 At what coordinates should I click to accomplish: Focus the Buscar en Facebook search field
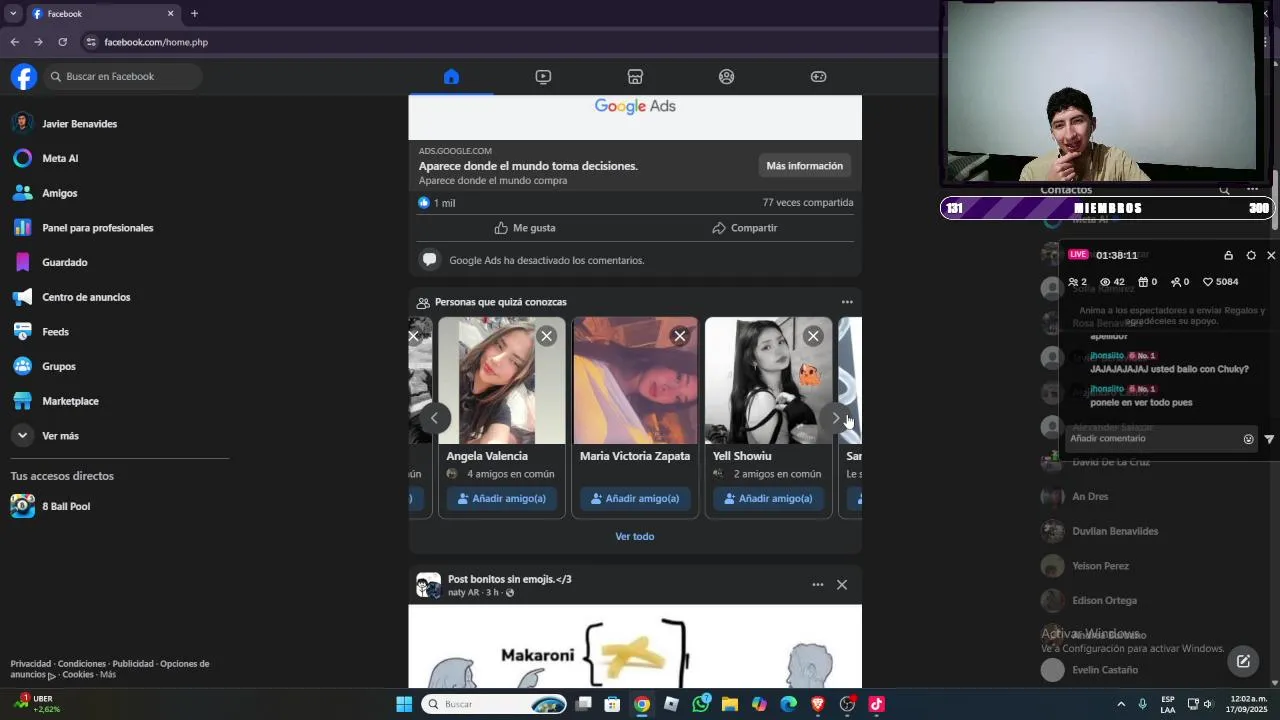coord(123,77)
